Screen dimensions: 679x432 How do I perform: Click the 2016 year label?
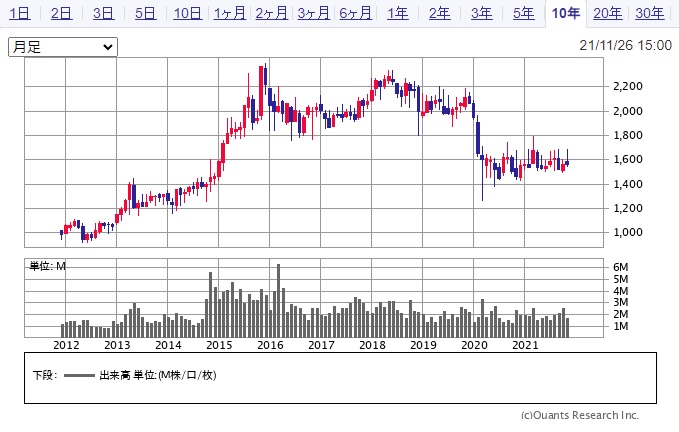click(x=270, y=345)
